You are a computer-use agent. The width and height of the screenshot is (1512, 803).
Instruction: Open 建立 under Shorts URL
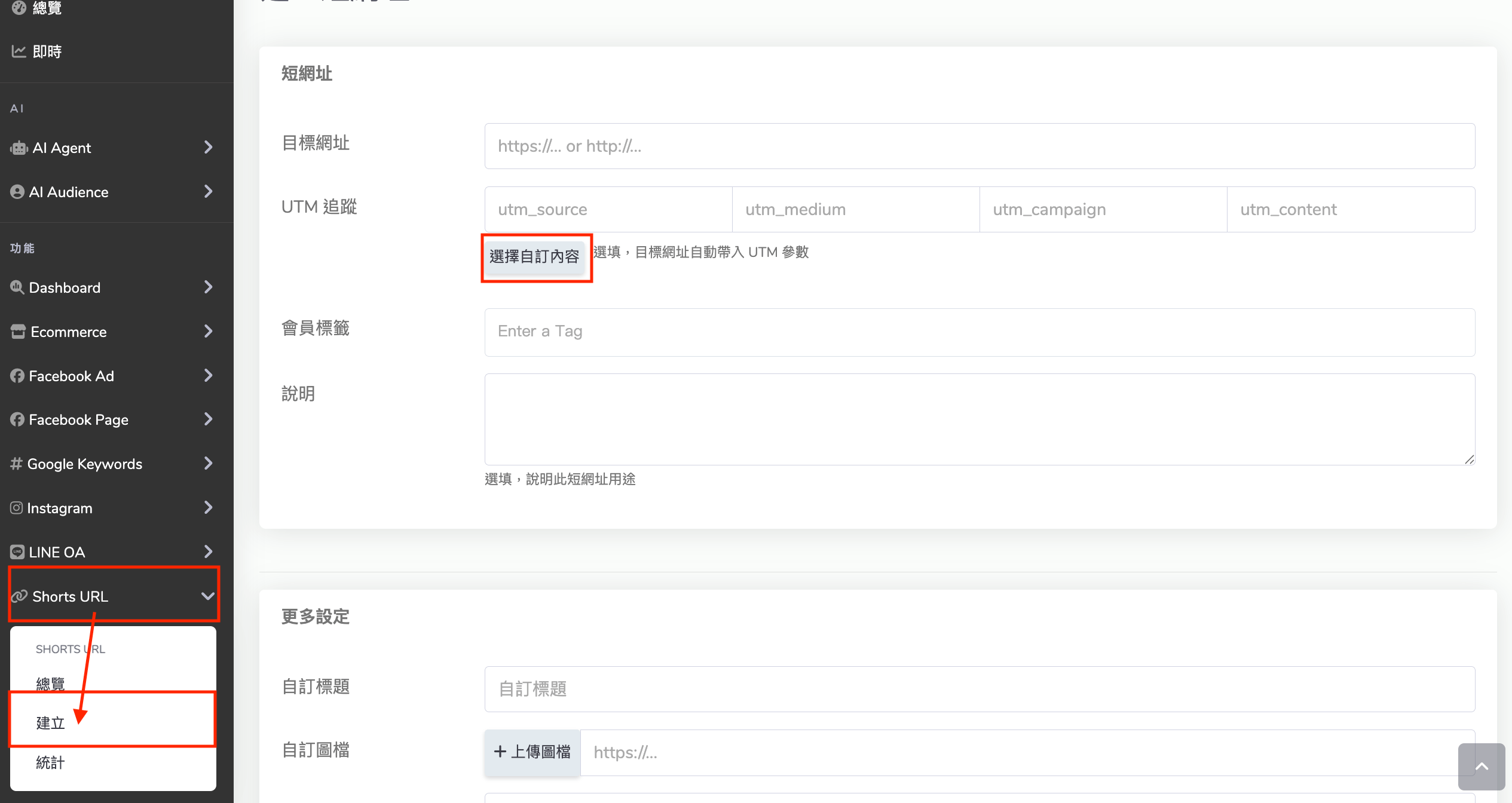click(x=50, y=723)
